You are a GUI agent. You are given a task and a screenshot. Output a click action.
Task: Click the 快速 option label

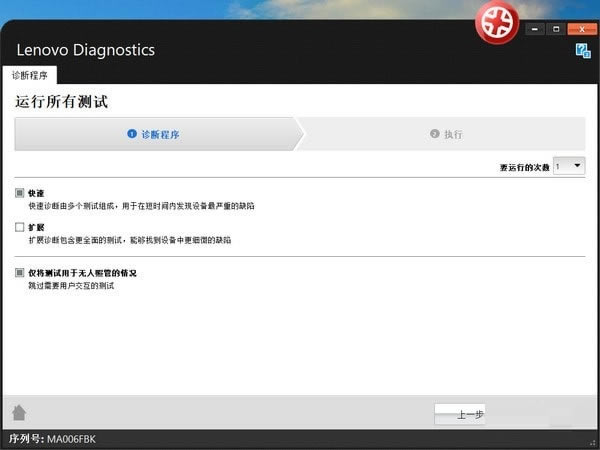click(x=36, y=193)
